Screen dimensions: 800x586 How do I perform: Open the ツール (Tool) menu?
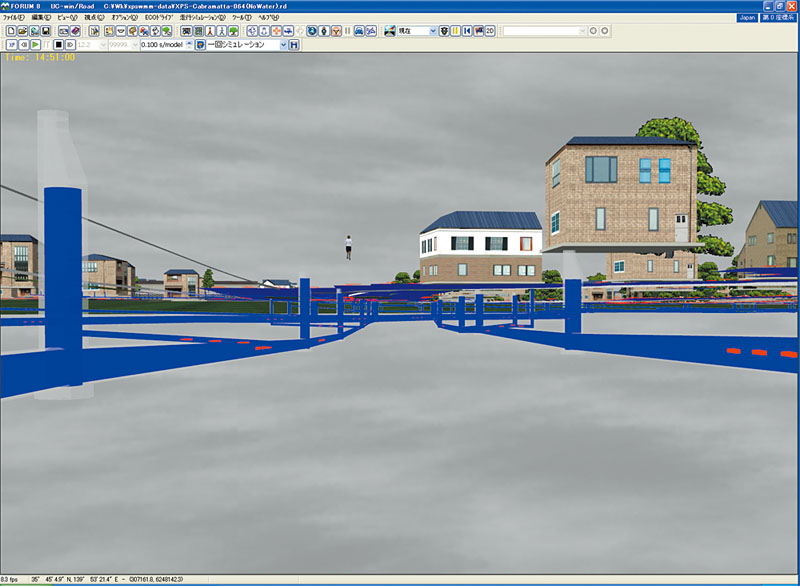(x=241, y=18)
